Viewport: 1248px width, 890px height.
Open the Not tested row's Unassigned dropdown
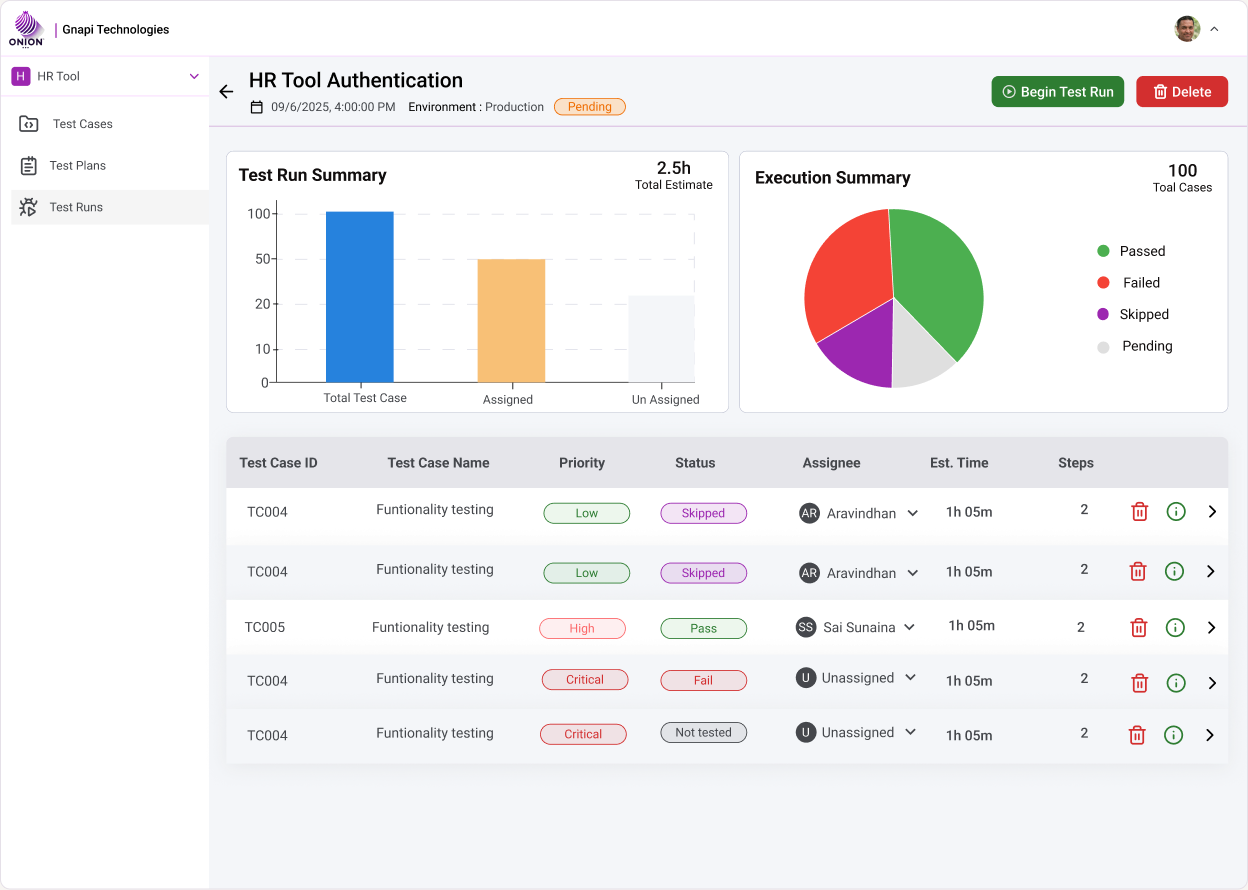pyautogui.click(x=910, y=732)
